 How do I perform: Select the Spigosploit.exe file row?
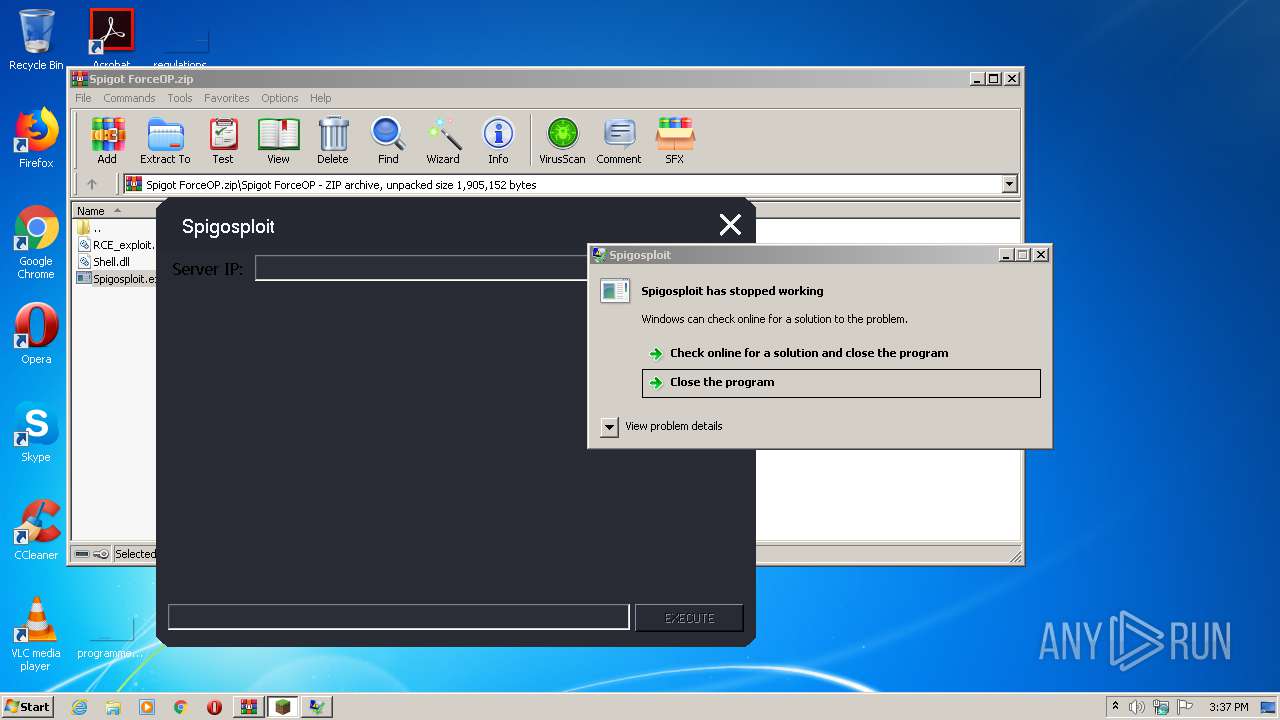click(x=115, y=279)
